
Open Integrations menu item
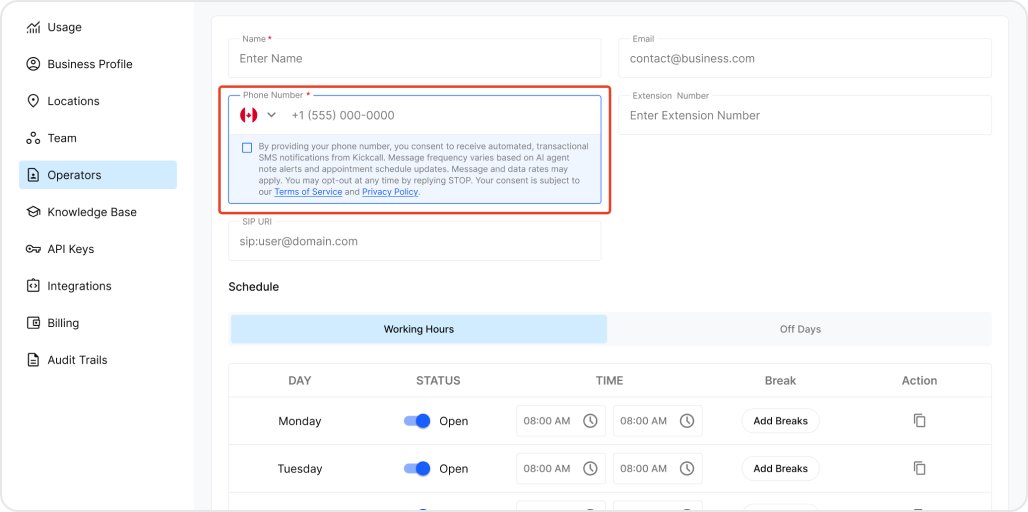(x=98, y=286)
